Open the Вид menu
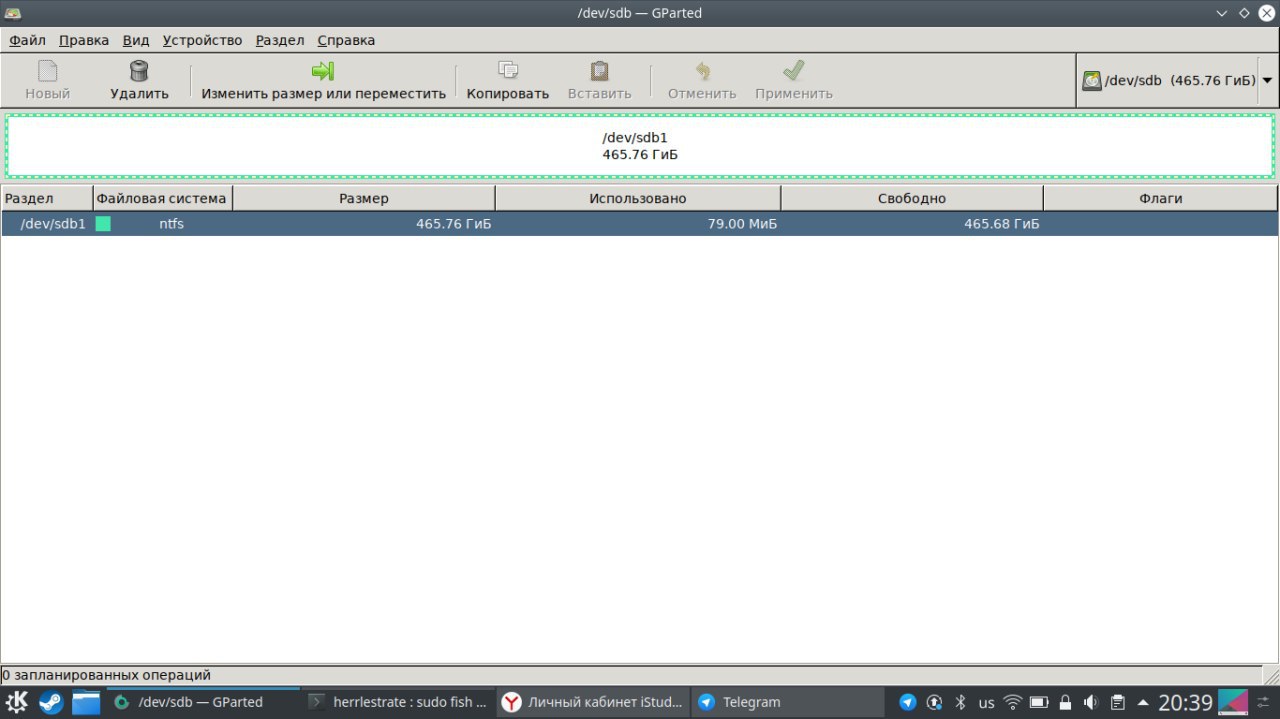The width and height of the screenshot is (1280, 719). tap(136, 40)
